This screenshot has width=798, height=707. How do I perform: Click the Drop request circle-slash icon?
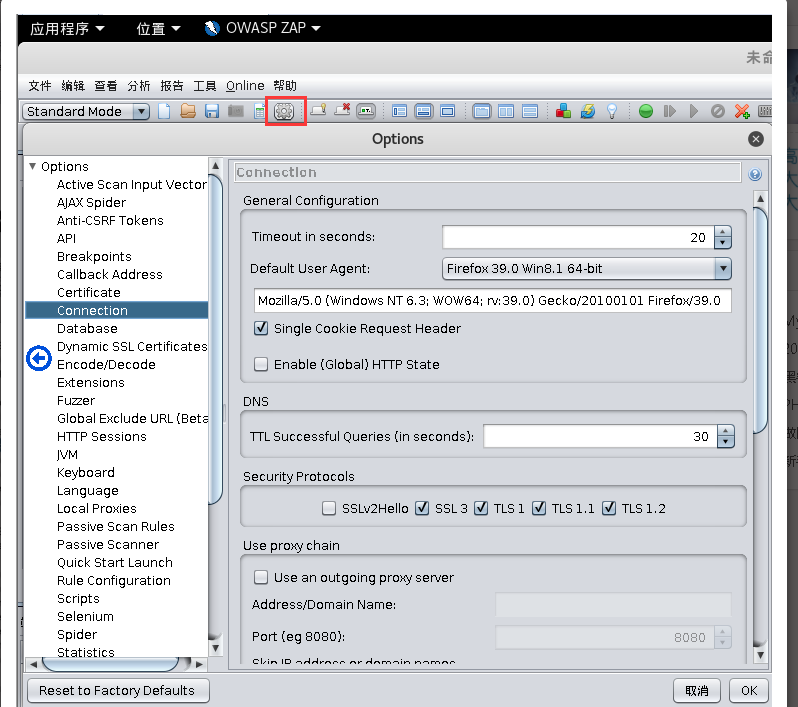[718, 111]
